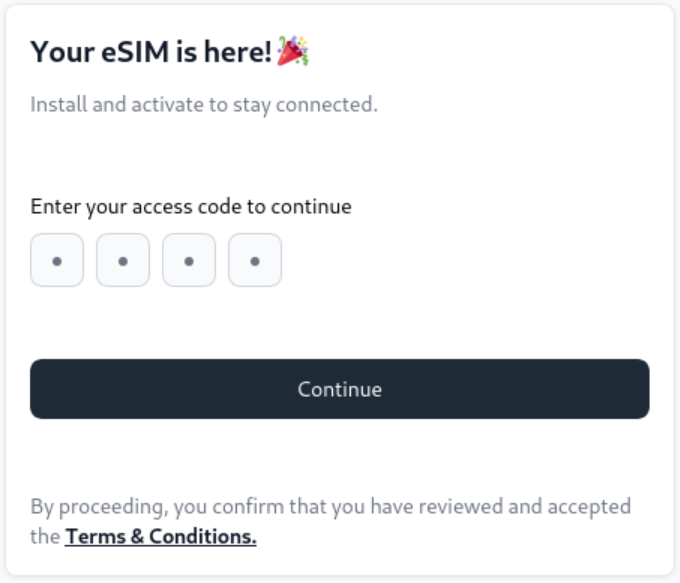Image resolution: width=680 pixels, height=583 pixels.
Task: Click the "Enter your access code" label
Action: tap(191, 207)
